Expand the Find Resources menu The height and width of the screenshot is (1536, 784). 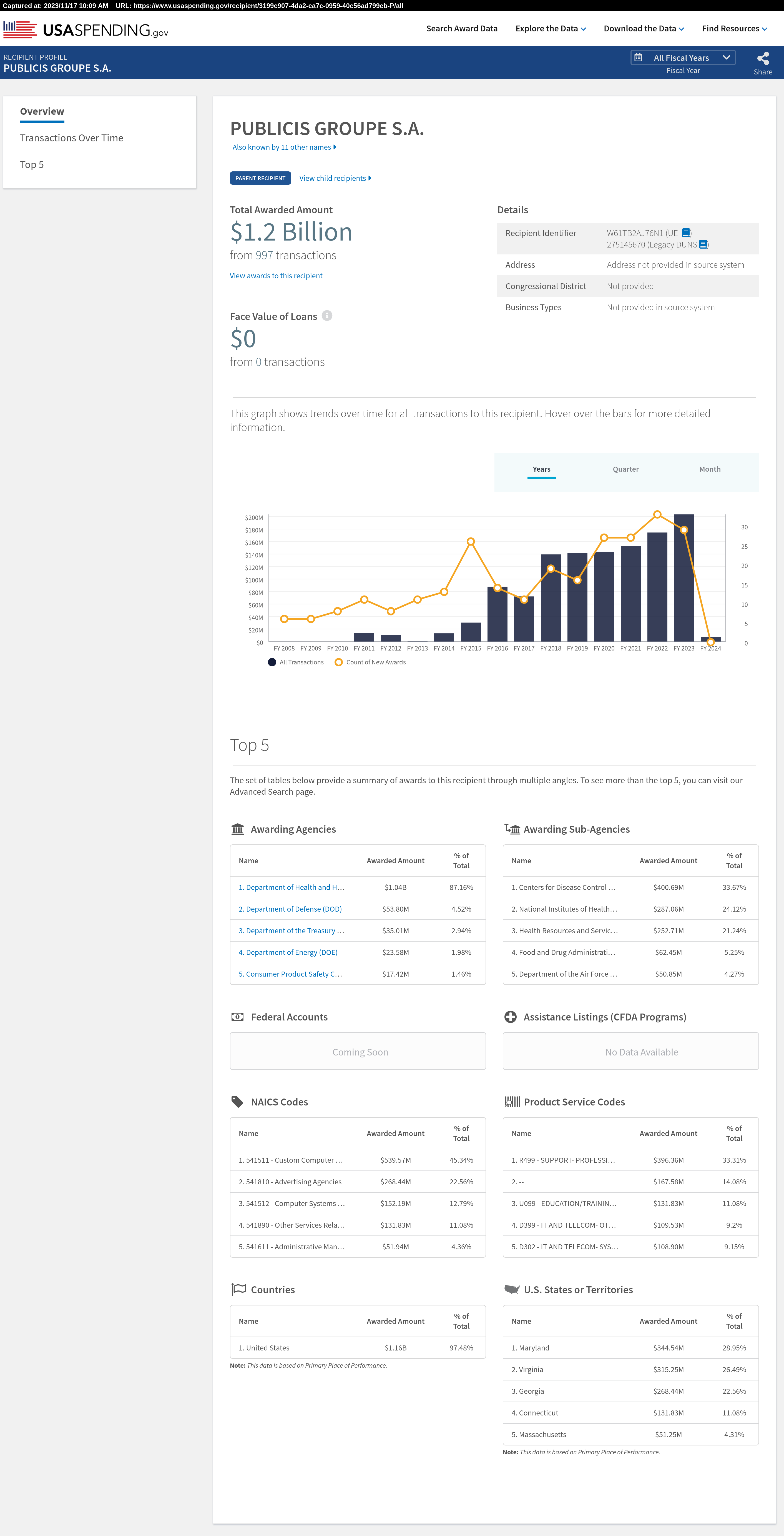(734, 29)
